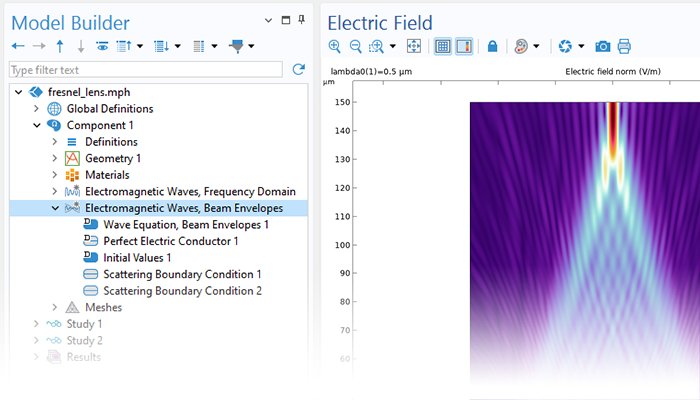Expand the Study 1 node
This screenshot has width=700, height=400.
36,324
